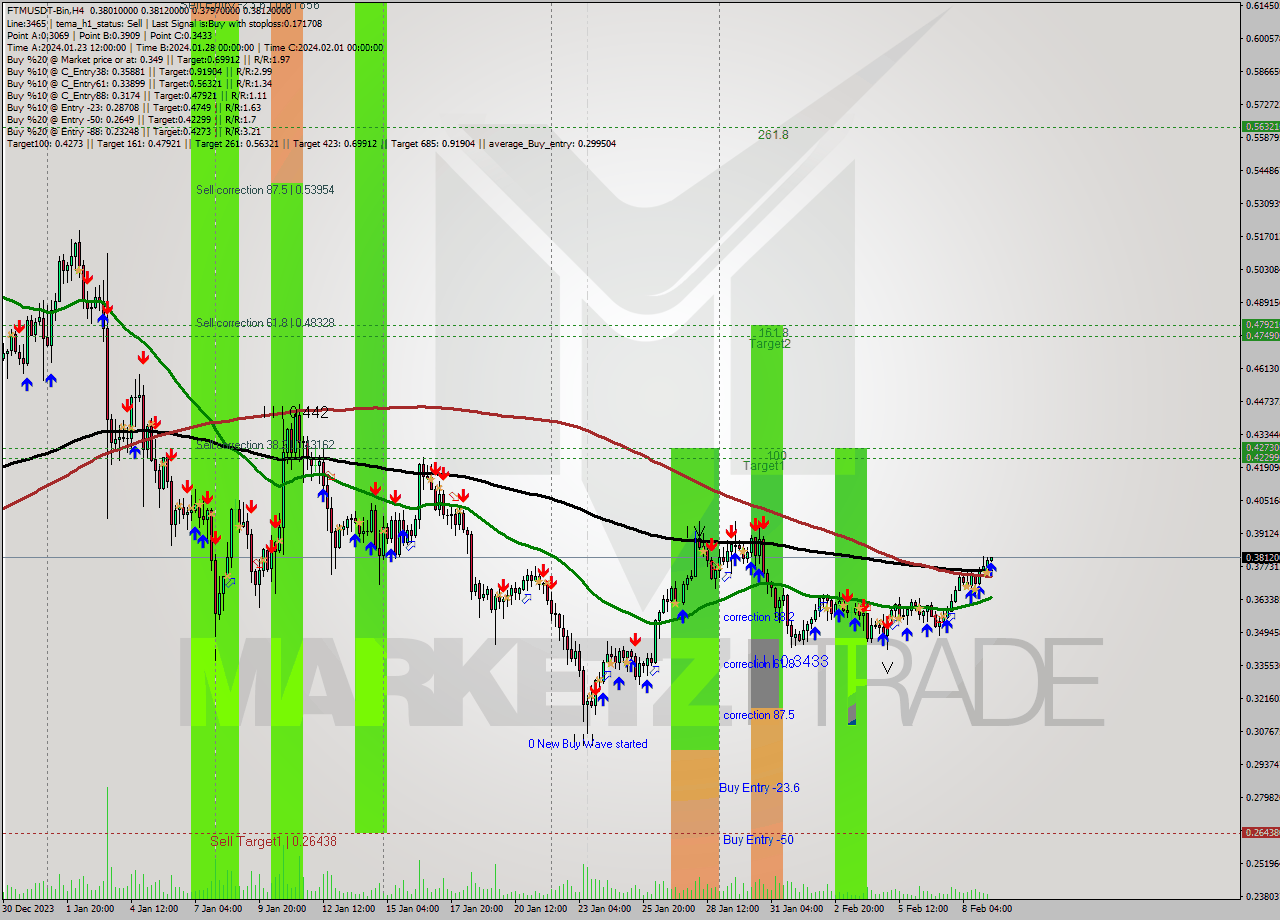The height and width of the screenshot is (920, 1280).
Task: Click the 'Target2' label
Action: tap(770, 343)
